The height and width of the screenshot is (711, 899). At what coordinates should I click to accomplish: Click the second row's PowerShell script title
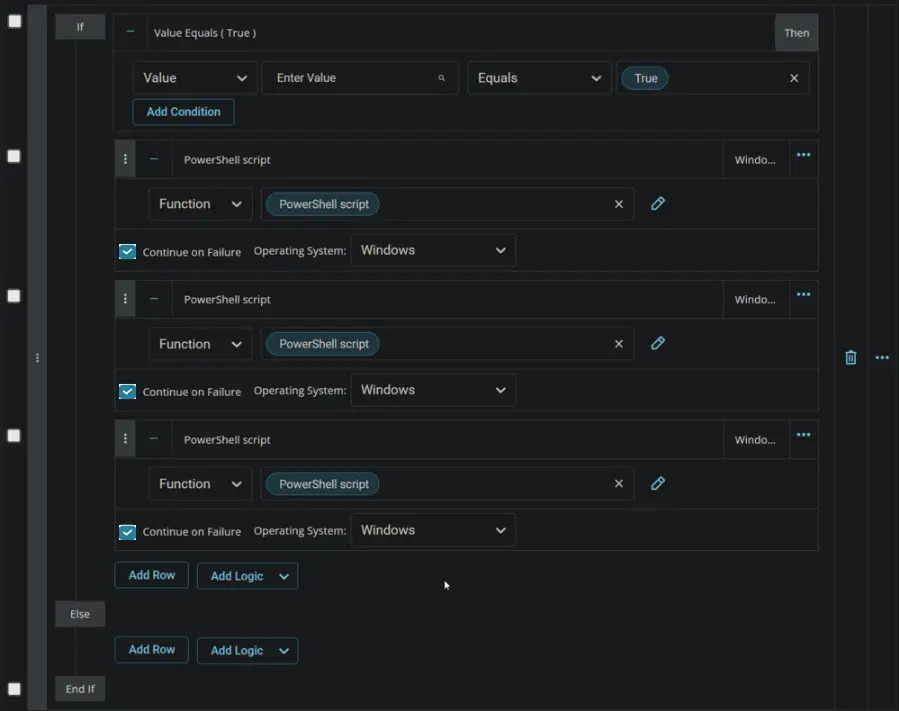(x=227, y=300)
